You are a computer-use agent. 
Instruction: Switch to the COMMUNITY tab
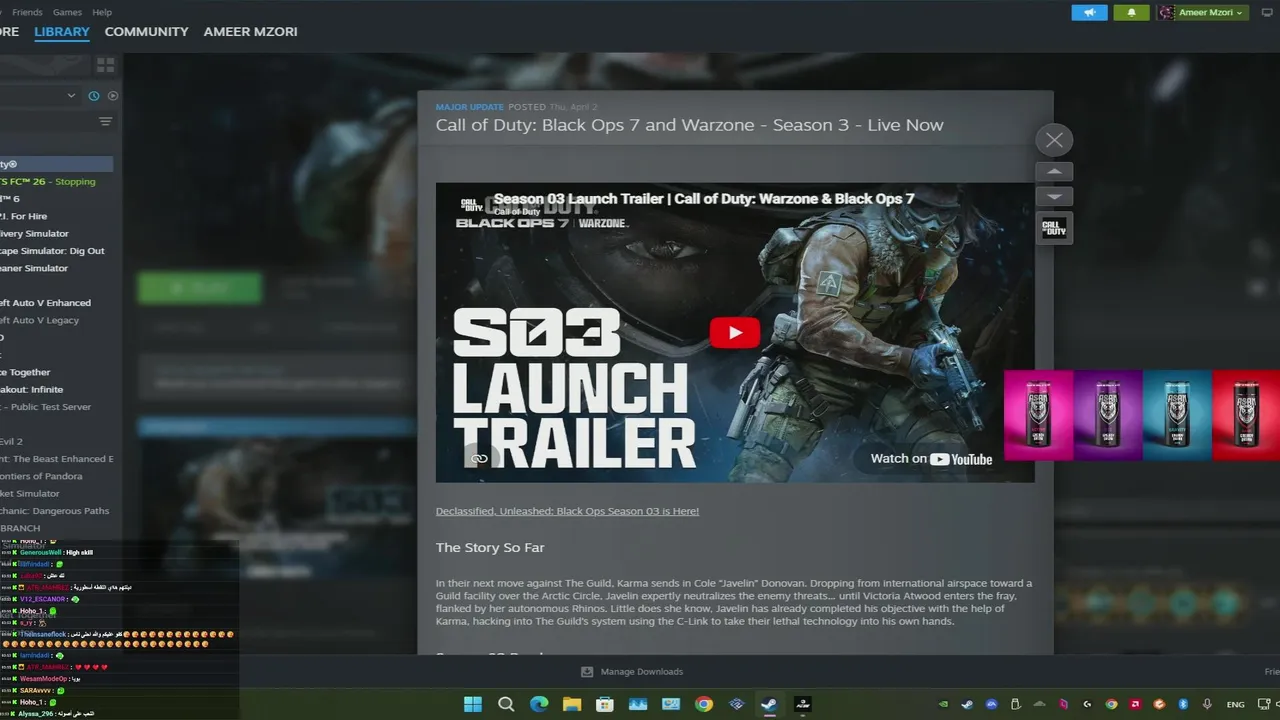(146, 32)
